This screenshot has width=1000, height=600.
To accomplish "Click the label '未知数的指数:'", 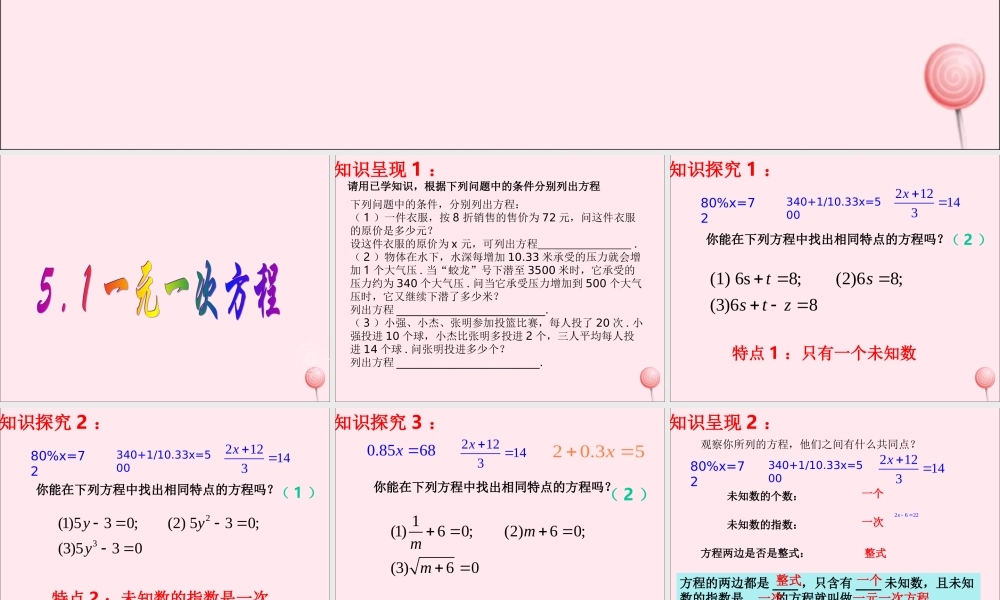I will tap(761, 525).
